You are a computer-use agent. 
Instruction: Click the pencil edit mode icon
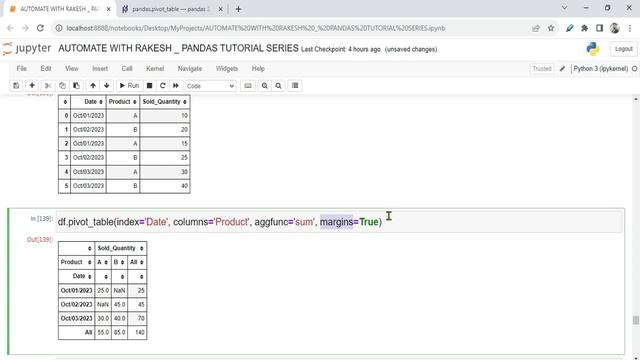coord(562,69)
